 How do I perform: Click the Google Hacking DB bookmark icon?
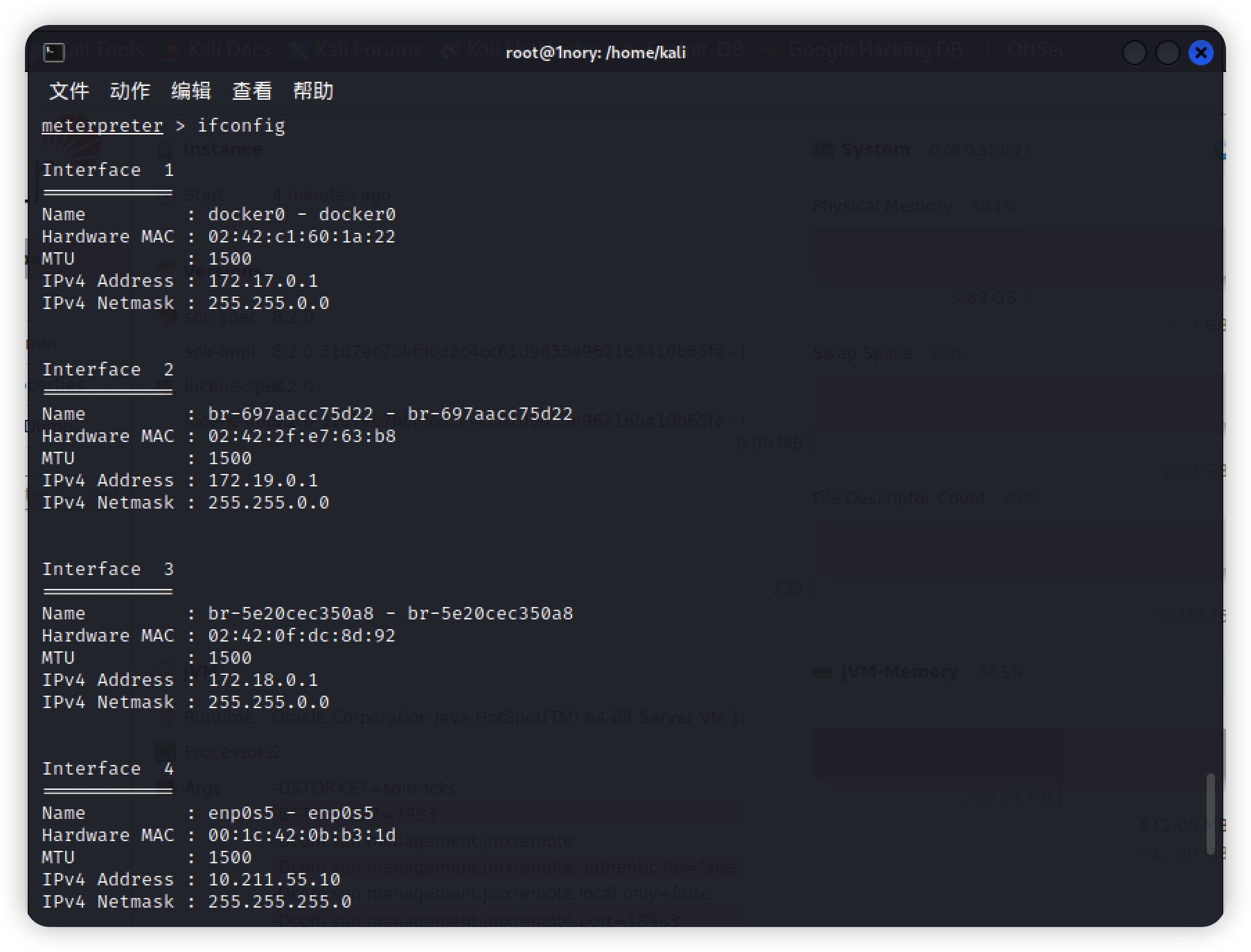click(x=771, y=50)
